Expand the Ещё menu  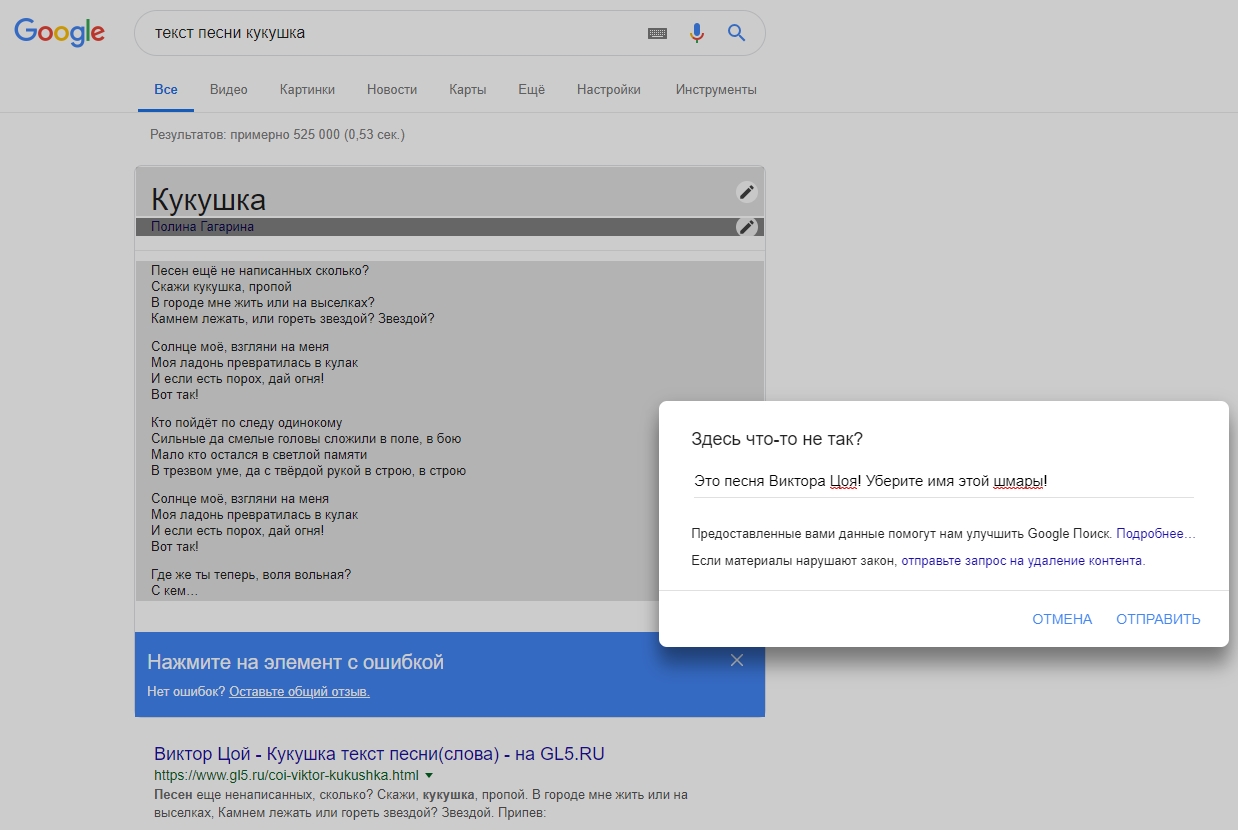pos(532,89)
